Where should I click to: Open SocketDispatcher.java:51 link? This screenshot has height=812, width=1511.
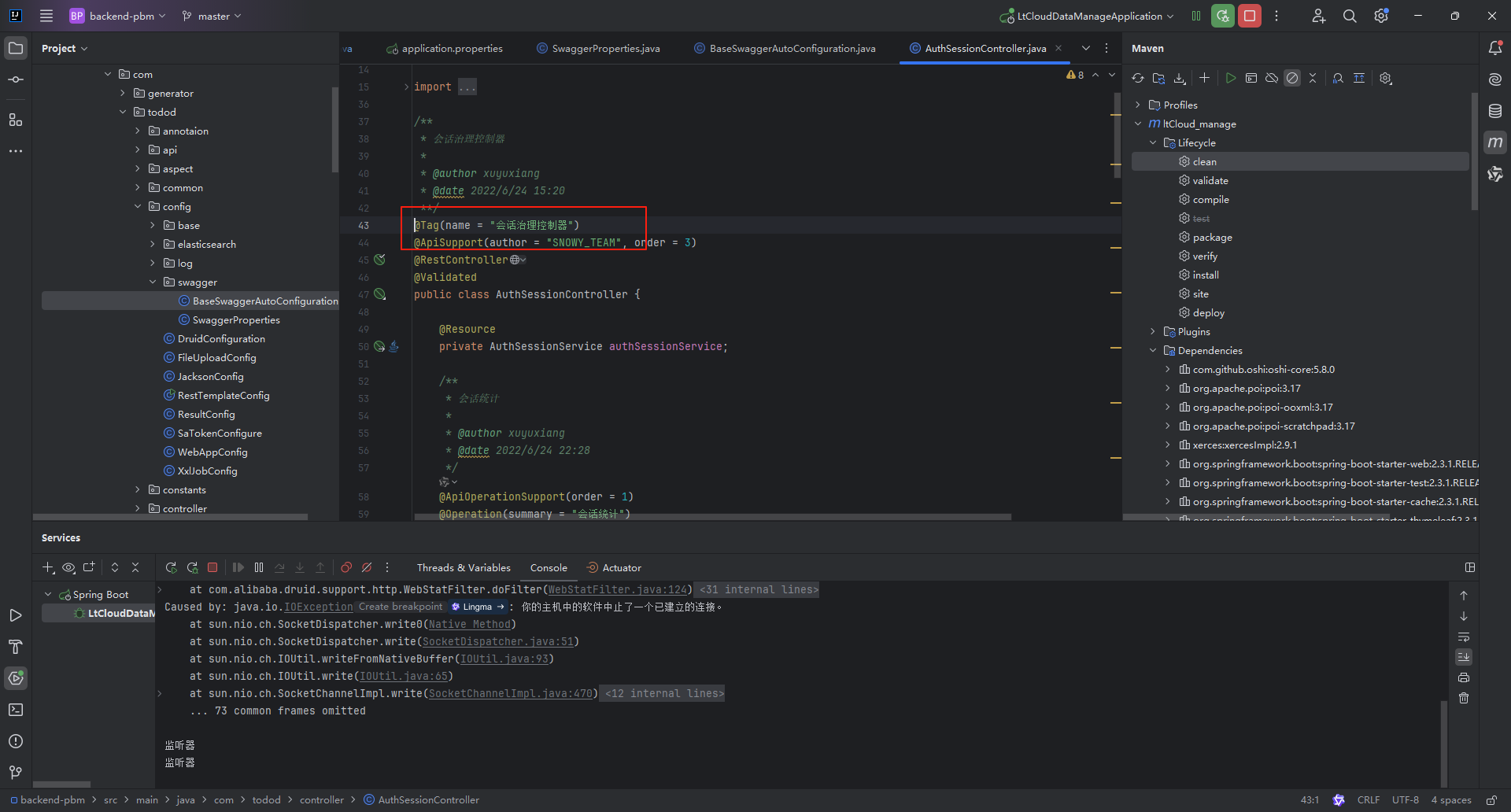(498, 641)
